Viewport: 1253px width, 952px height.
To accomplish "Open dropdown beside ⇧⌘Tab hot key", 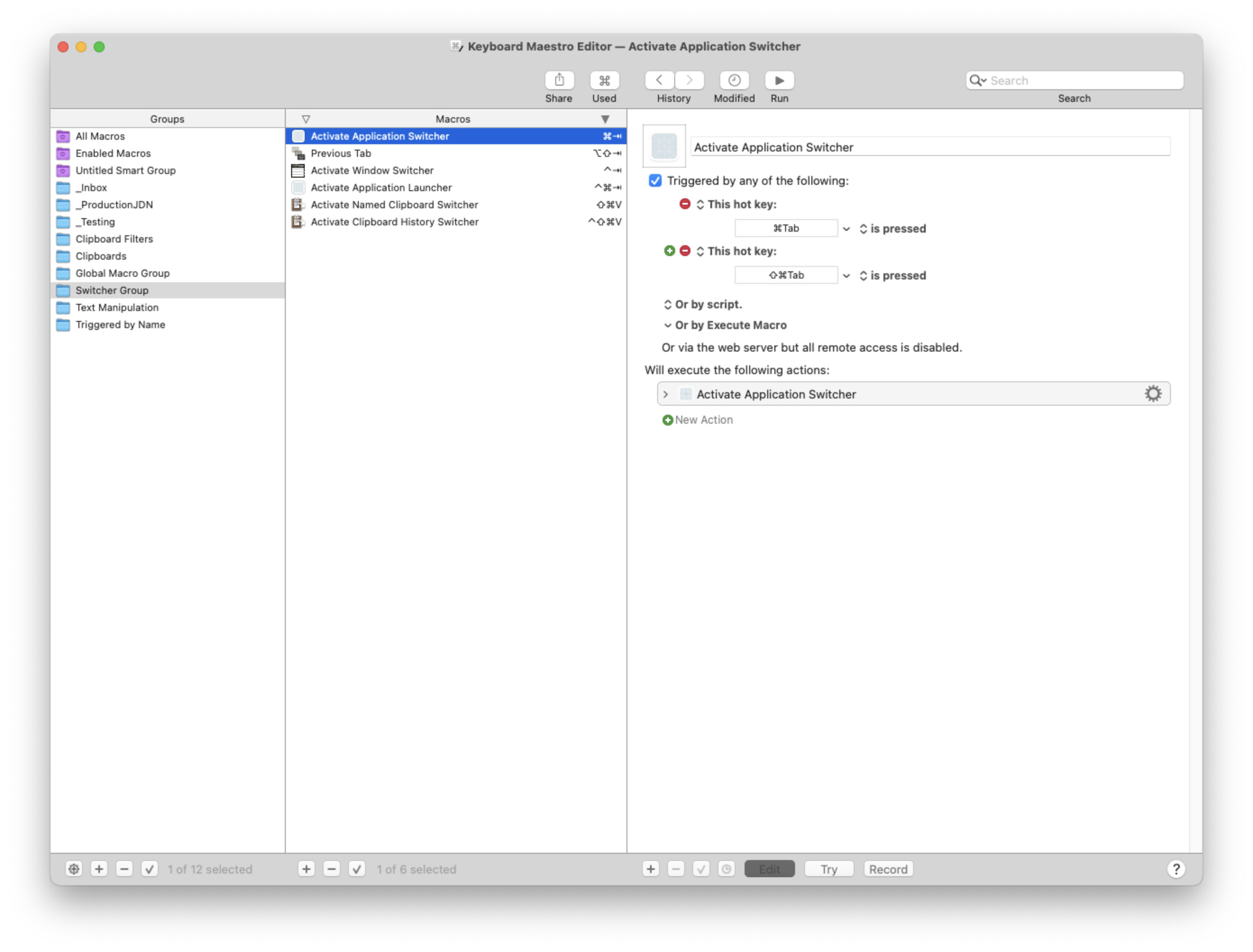I will pyautogui.click(x=846, y=276).
